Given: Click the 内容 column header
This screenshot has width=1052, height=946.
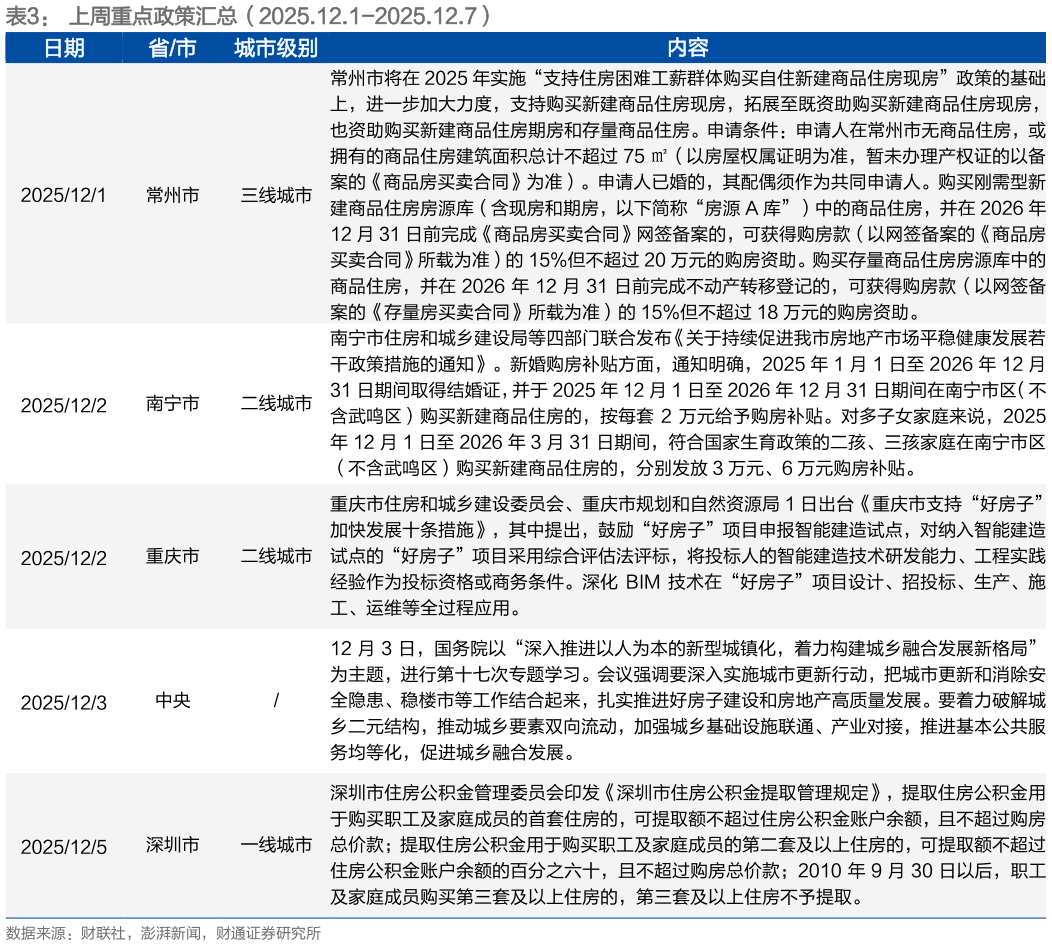Looking at the screenshot, I should click(688, 48).
